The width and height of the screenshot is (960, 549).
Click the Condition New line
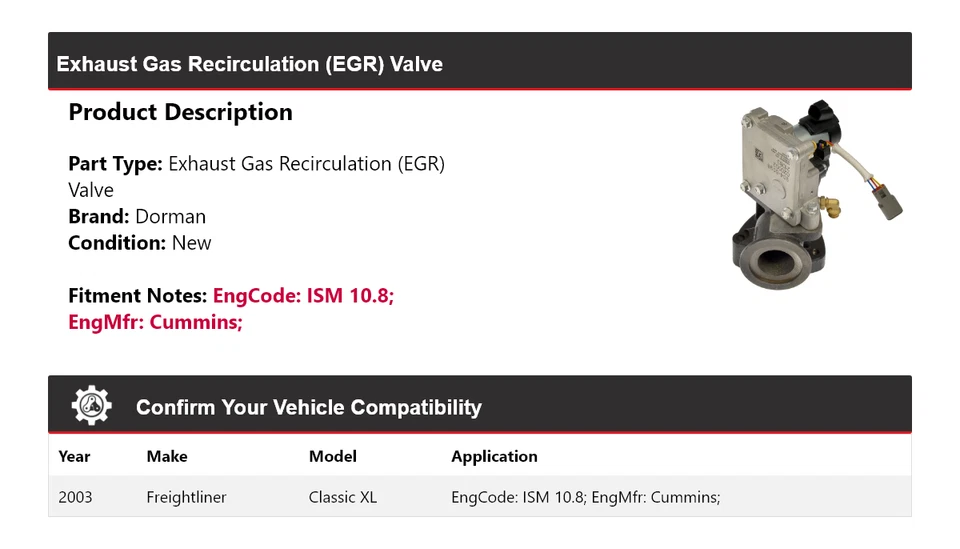point(140,242)
